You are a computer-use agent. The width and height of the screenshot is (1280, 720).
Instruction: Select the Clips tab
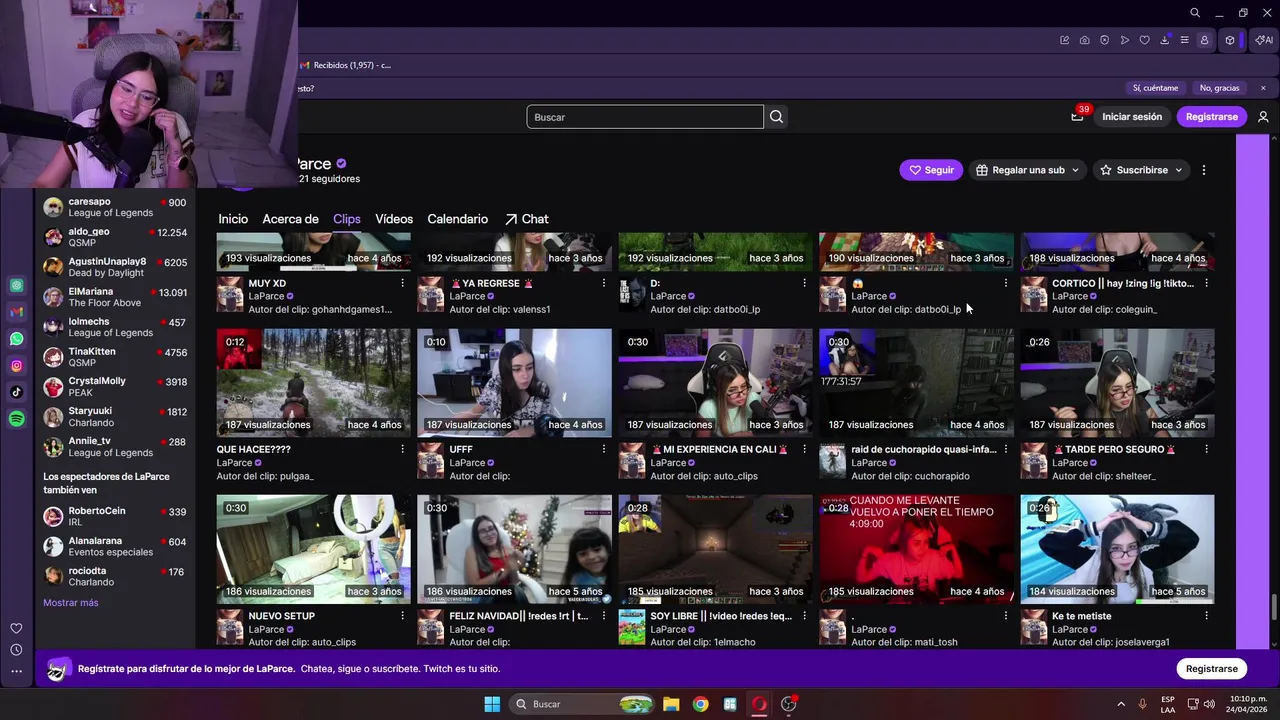(347, 219)
